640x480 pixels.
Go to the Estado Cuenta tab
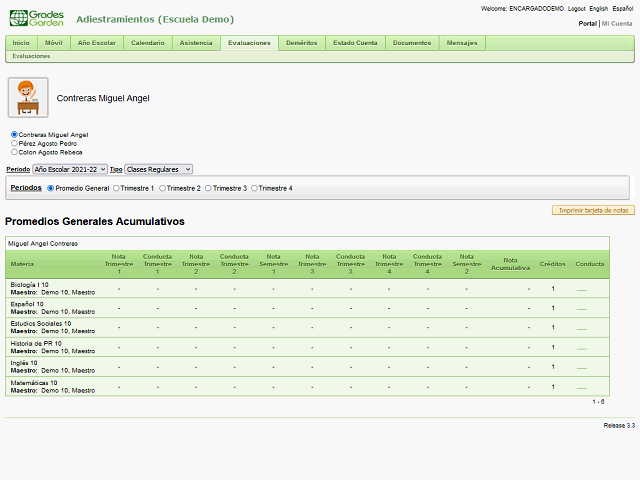tap(355, 43)
